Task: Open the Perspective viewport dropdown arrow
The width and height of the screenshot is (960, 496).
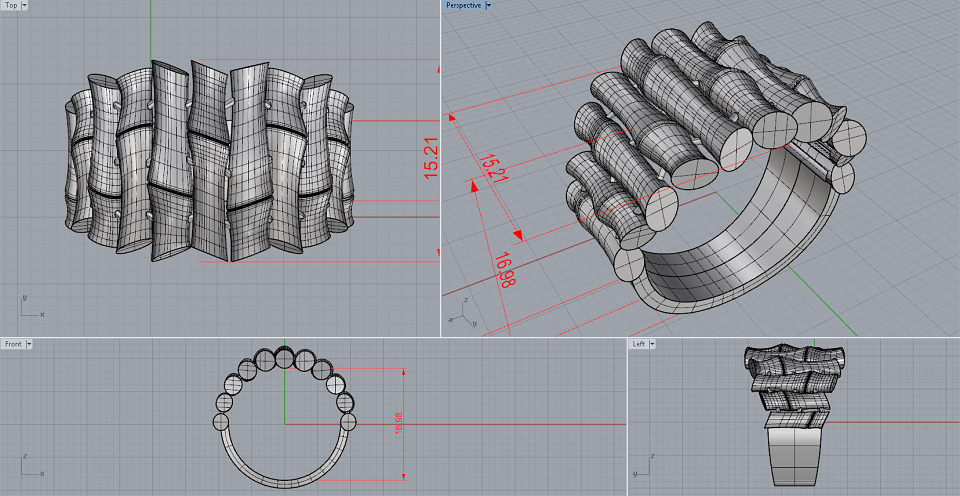Action: [489, 5]
